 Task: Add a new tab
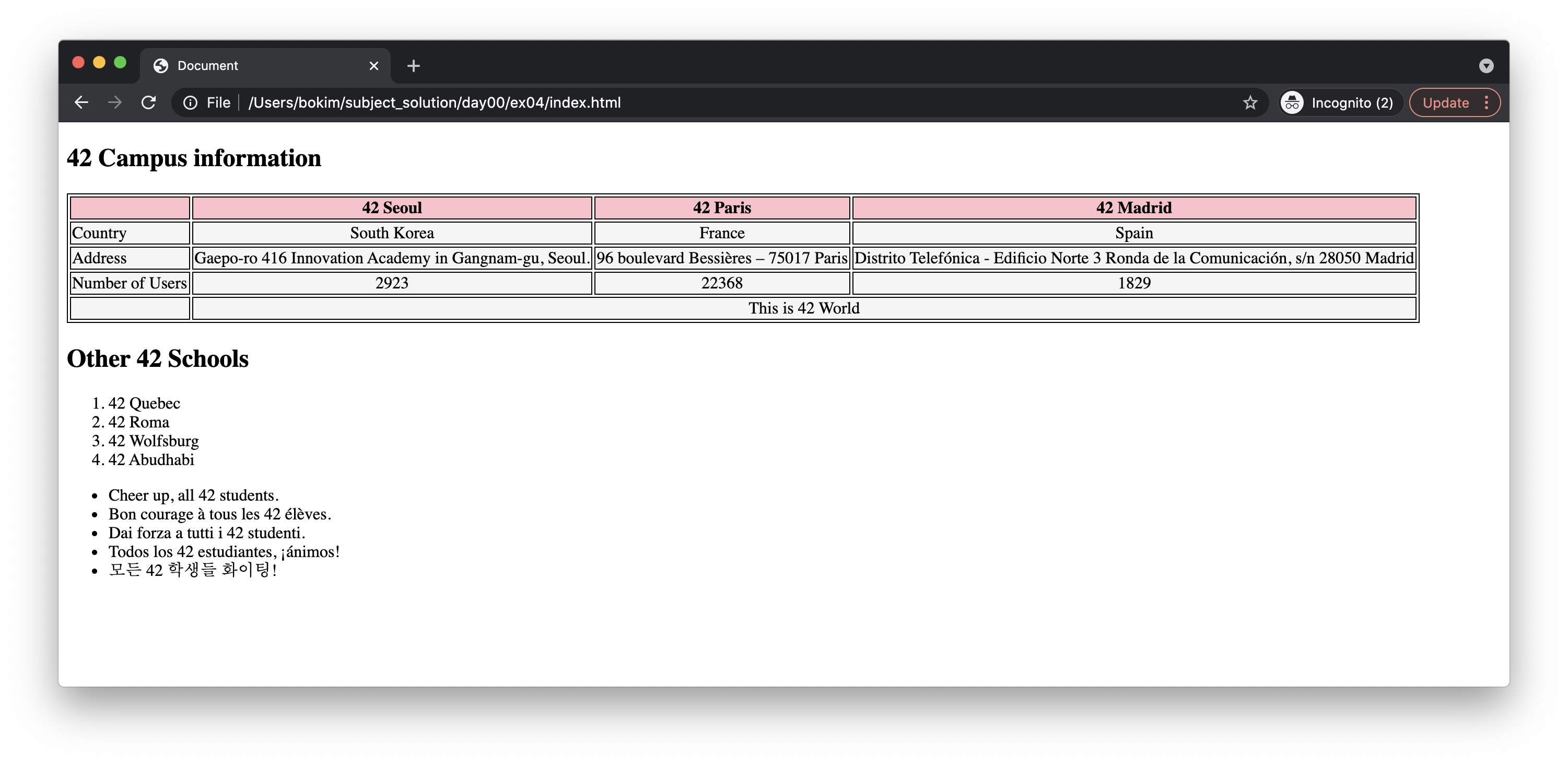(x=413, y=66)
